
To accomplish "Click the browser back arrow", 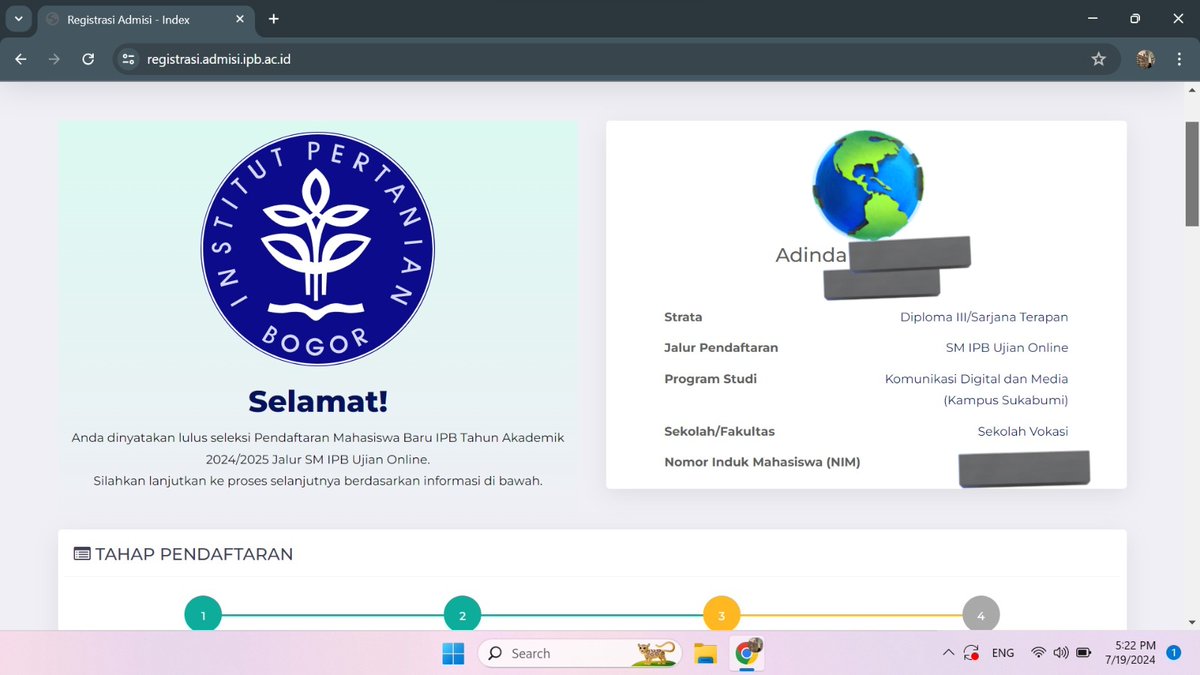I will [21, 59].
